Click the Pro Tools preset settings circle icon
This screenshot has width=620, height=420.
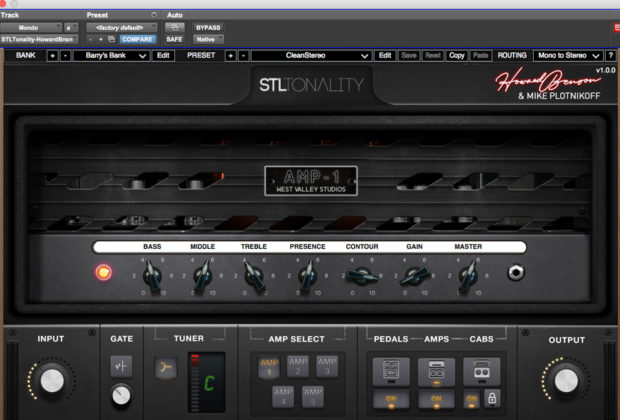tap(154, 15)
